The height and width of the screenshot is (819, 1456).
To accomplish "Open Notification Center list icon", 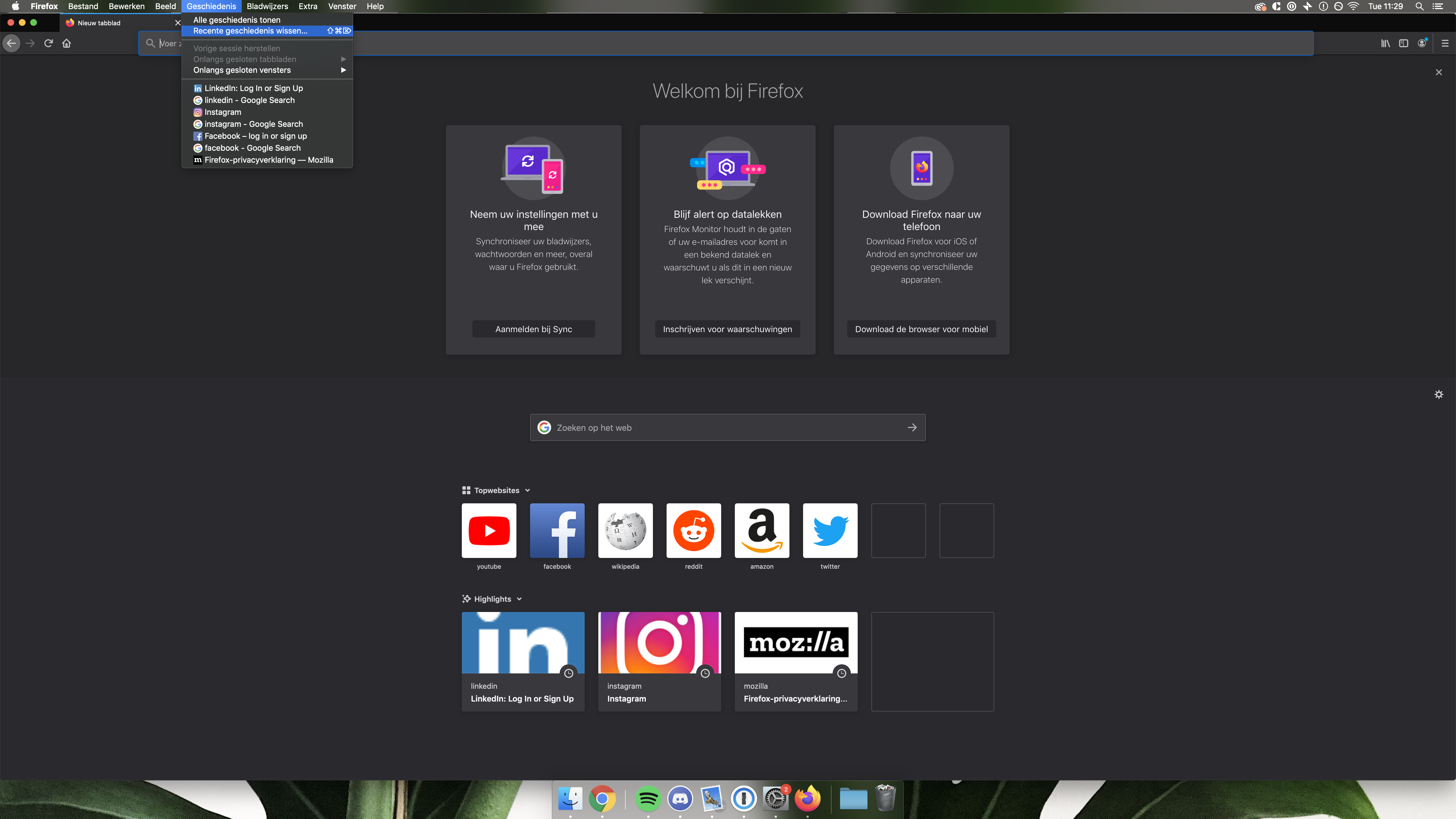I will 1438,6.
